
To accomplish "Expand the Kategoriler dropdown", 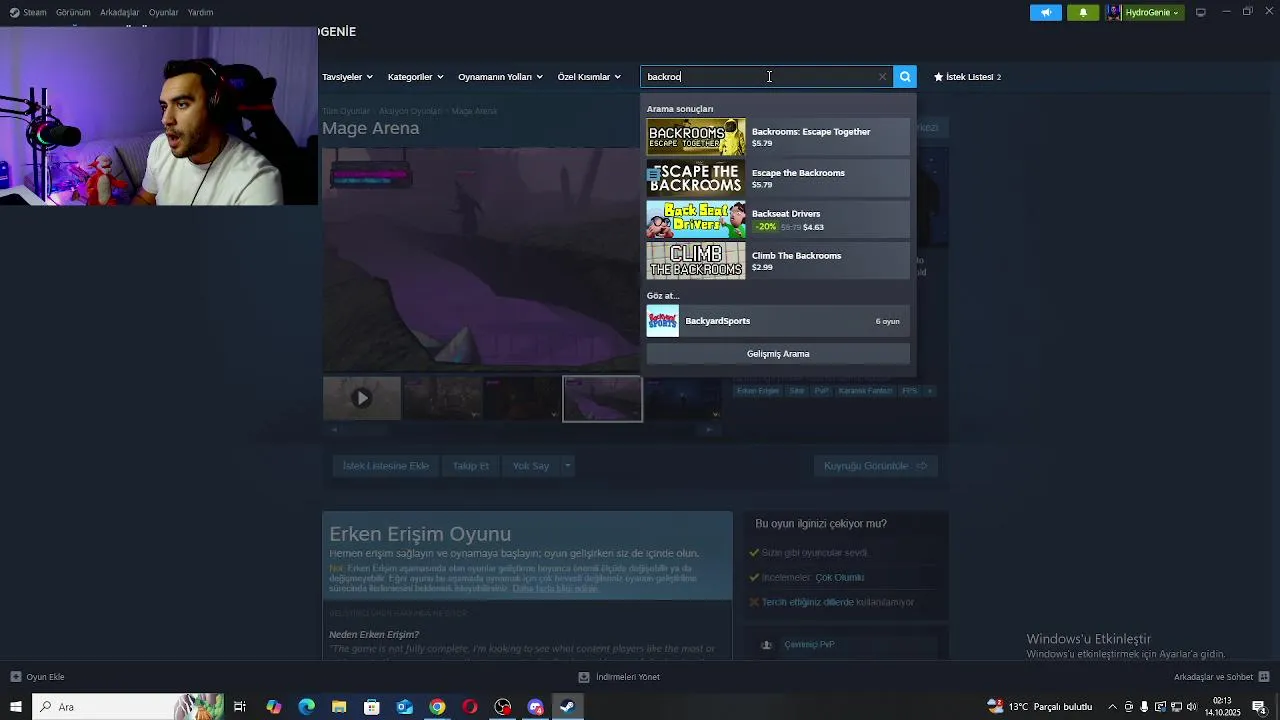I will coord(415,76).
